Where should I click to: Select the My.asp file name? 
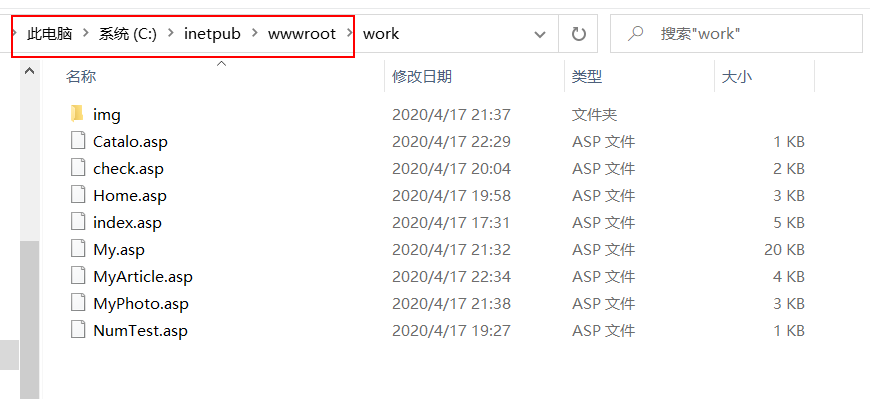[x=119, y=250]
